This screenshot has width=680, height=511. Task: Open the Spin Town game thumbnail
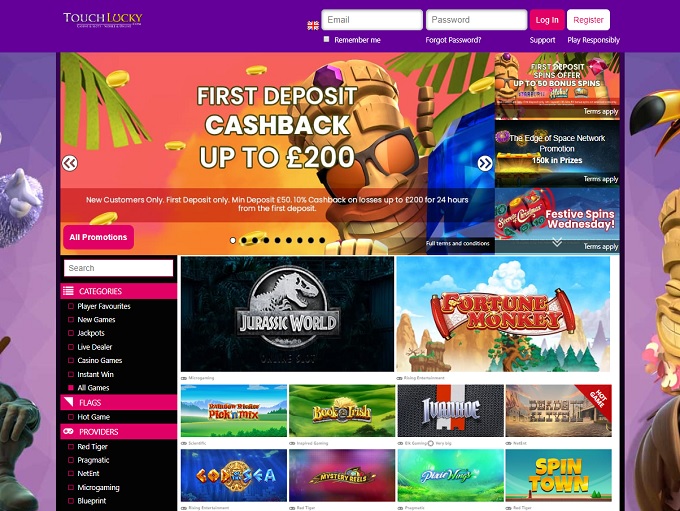click(x=559, y=475)
